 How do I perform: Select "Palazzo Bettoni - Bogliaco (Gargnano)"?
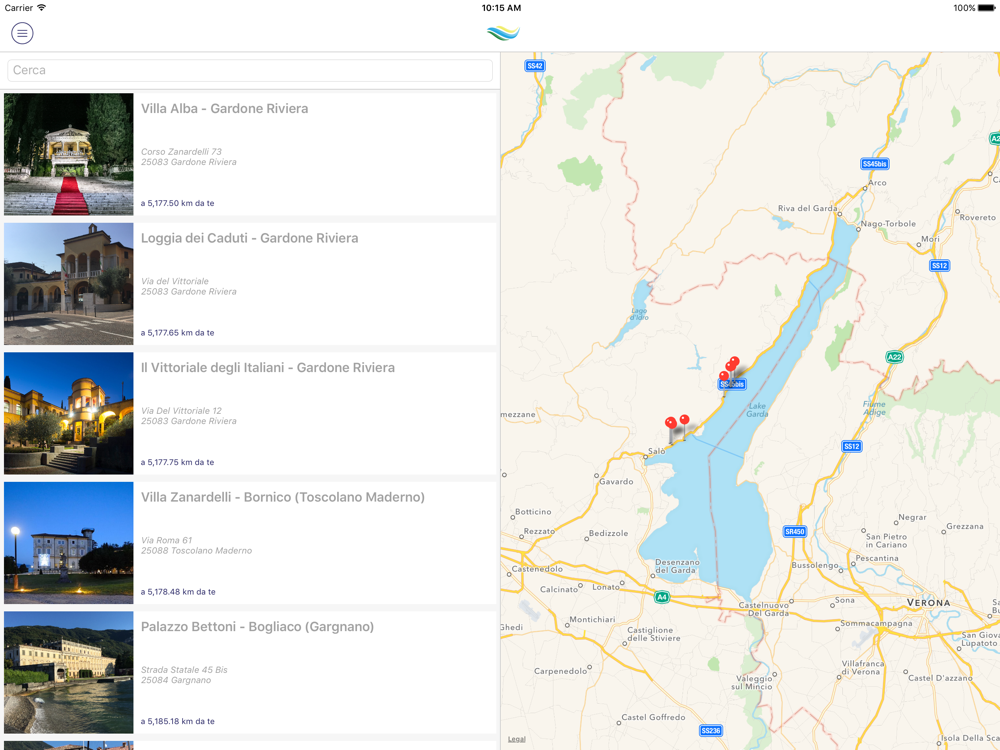coord(257,626)
